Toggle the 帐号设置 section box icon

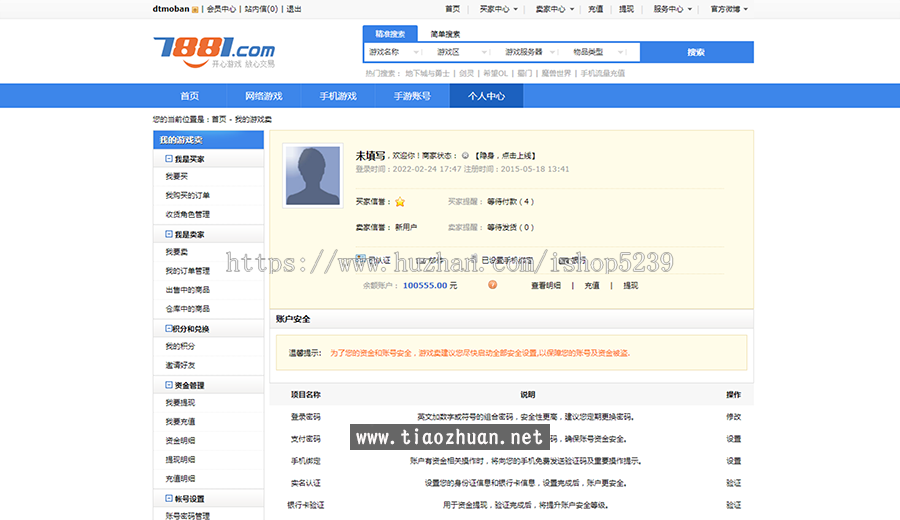click(x=169, y=498)
